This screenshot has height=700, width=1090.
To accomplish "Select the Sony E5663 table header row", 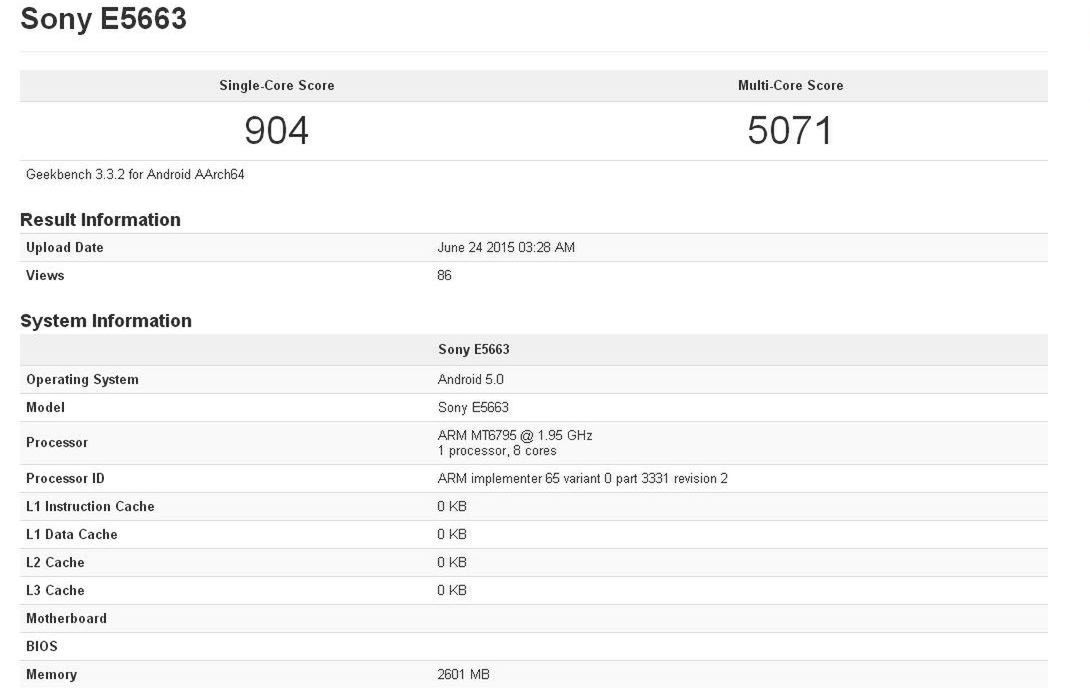I will pyautogui.click(x=474, y=349).
